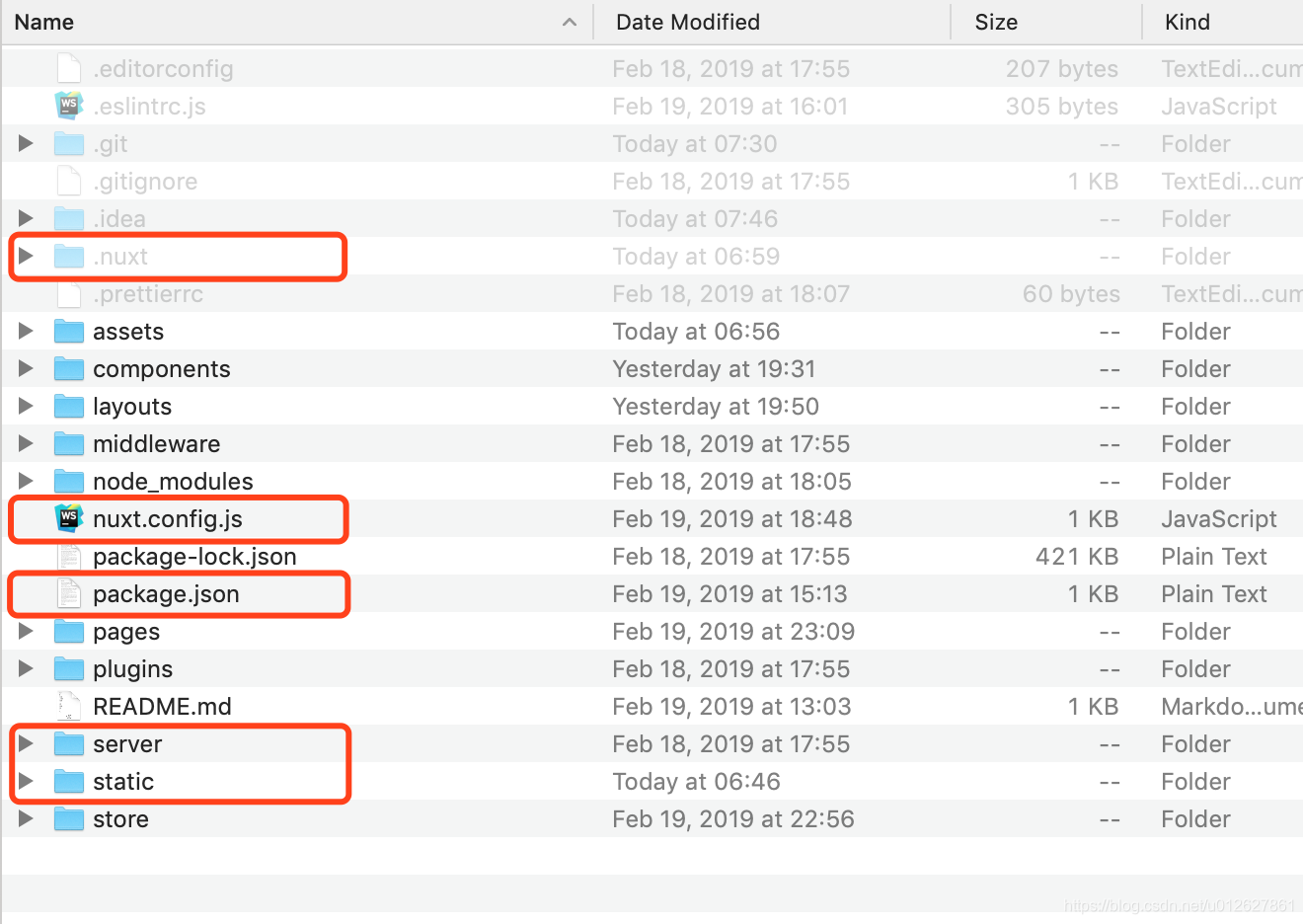Select the .git folder icon
Screen dimensions: 1303x924
[68, 144]
